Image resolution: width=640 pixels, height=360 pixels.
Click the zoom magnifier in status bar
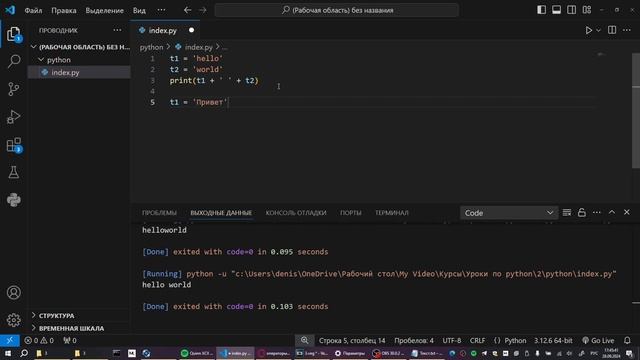click(304, 340)
